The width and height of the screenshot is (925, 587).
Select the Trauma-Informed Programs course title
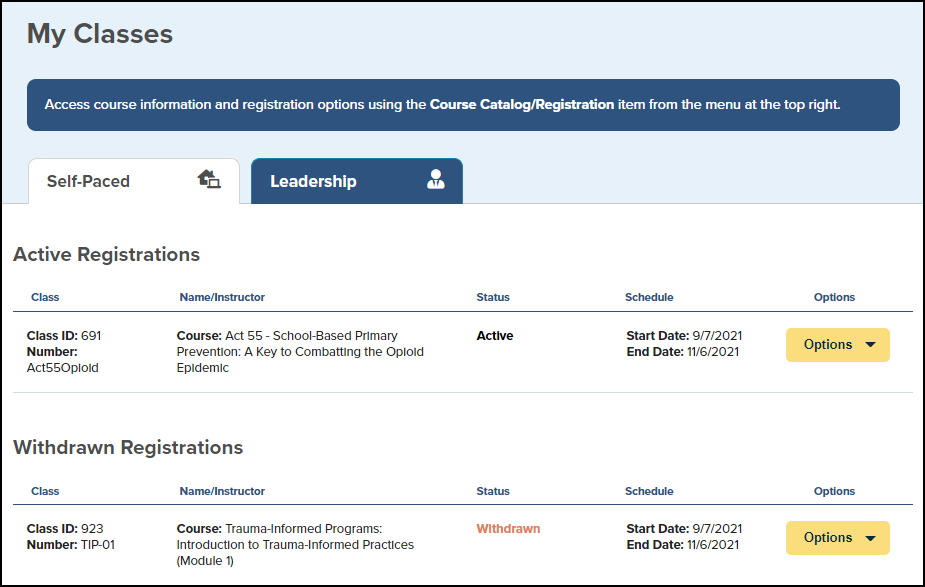pos(295,545)
